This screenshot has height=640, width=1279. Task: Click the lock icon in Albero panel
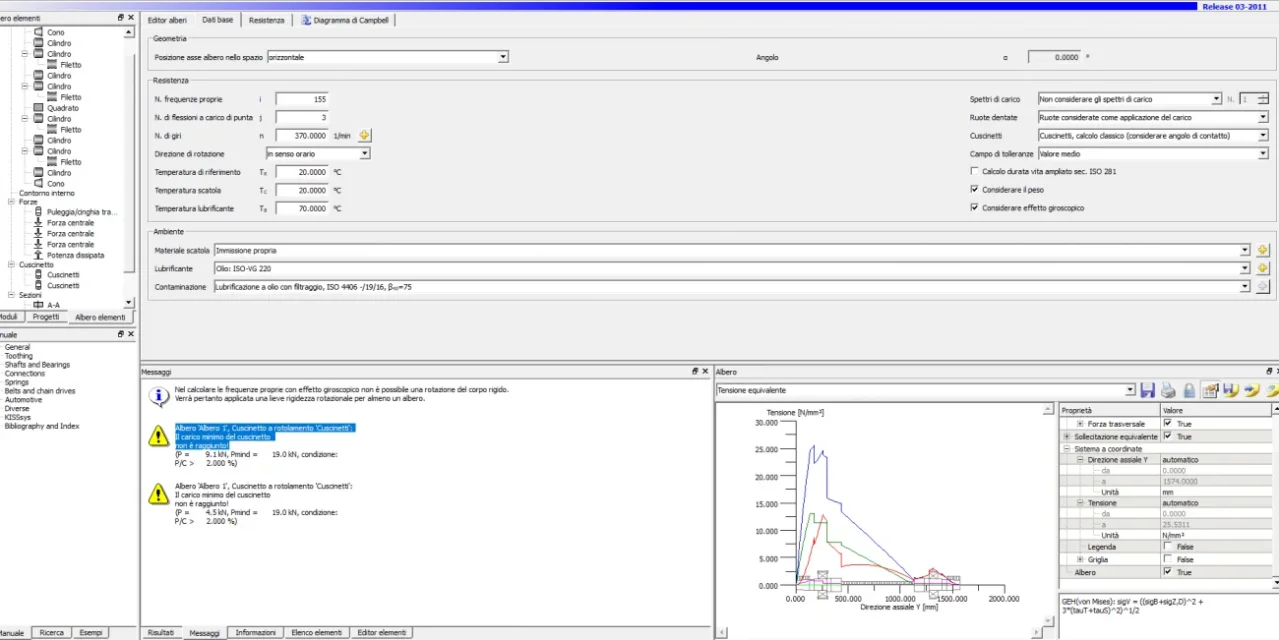coord(1188,390)
